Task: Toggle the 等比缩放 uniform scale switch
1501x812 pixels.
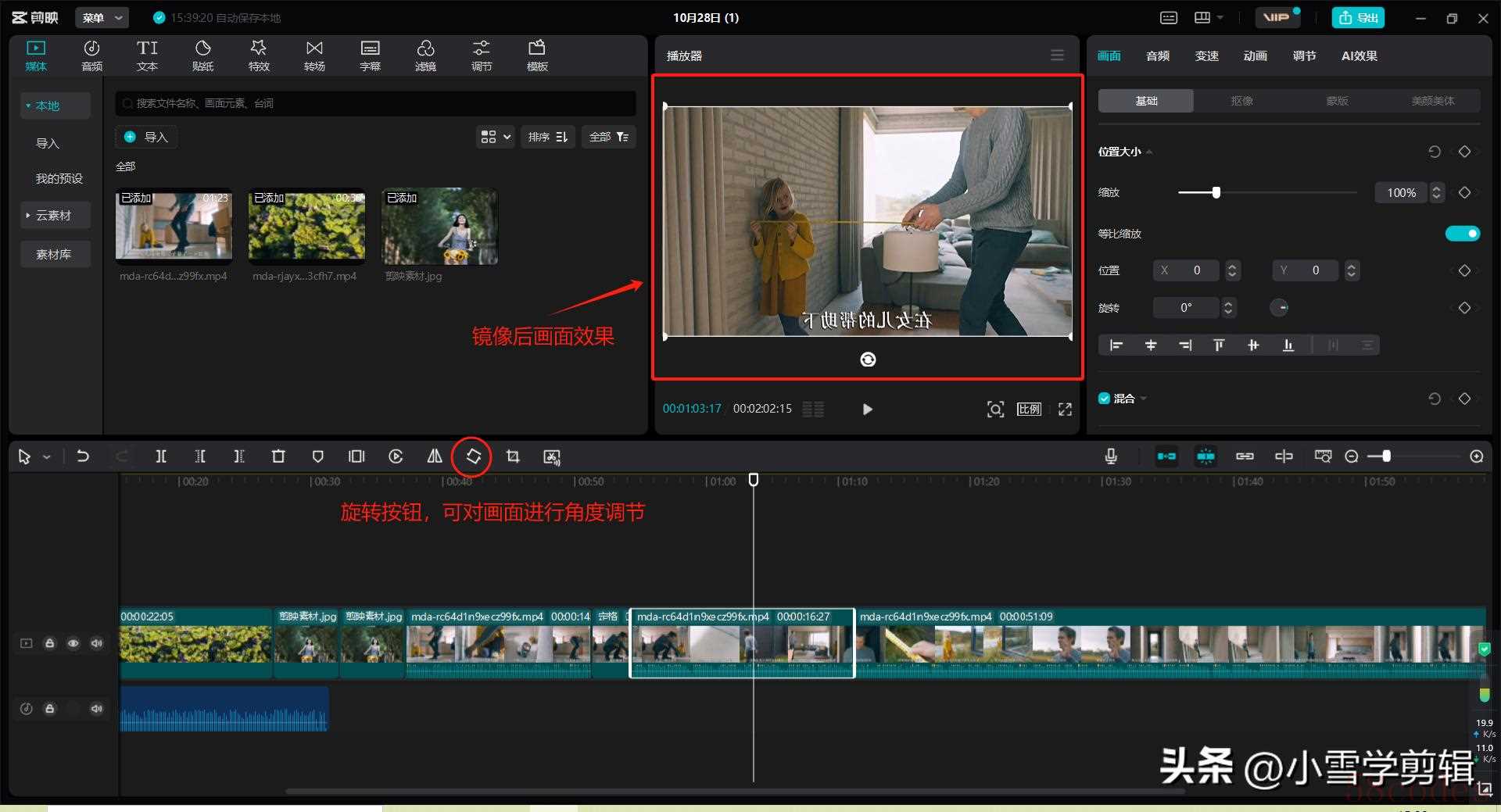Action: coord(1462,234)
